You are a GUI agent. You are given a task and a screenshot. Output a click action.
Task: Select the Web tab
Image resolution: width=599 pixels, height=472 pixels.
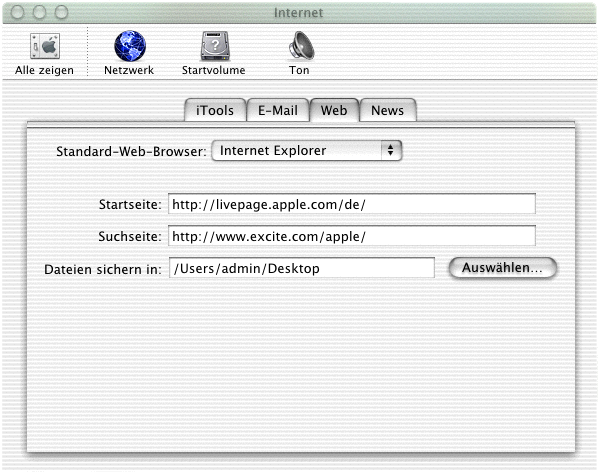point(334,110)
